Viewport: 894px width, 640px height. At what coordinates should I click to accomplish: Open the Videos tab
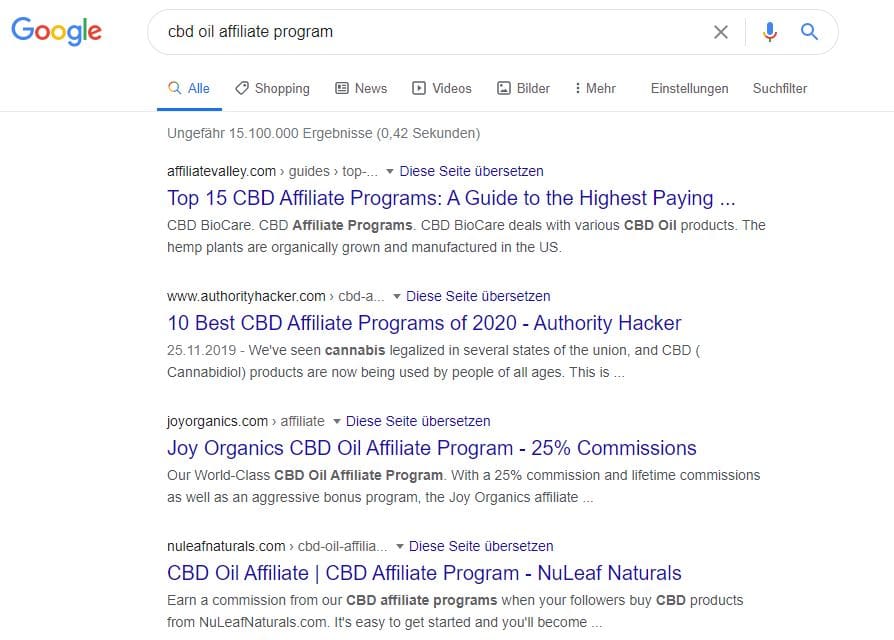point(442,88)
